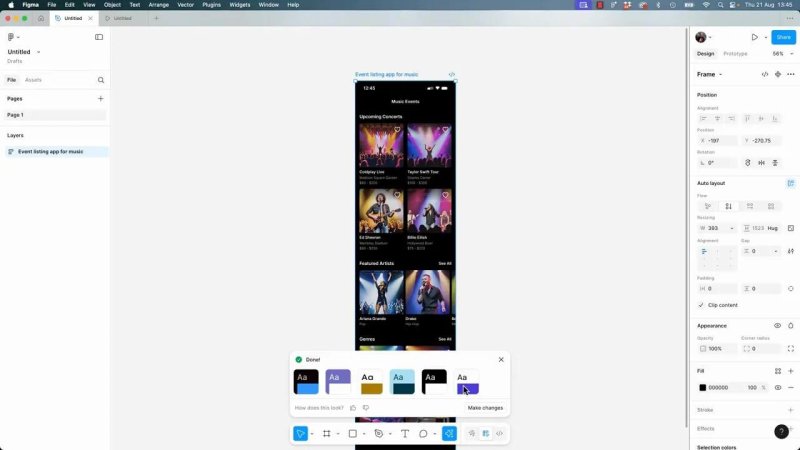
Task: Open the Vector menu
Action: (x=186, y=5)
